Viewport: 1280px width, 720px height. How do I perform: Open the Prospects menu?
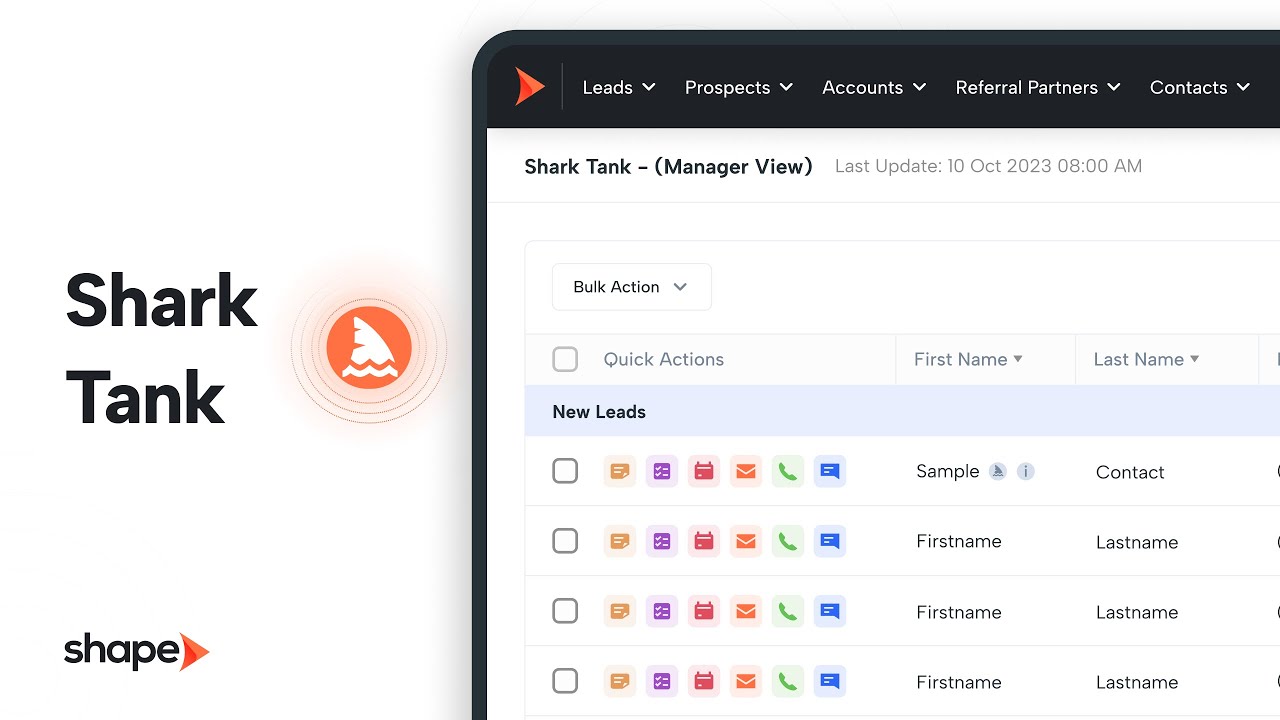click(739, 88)
